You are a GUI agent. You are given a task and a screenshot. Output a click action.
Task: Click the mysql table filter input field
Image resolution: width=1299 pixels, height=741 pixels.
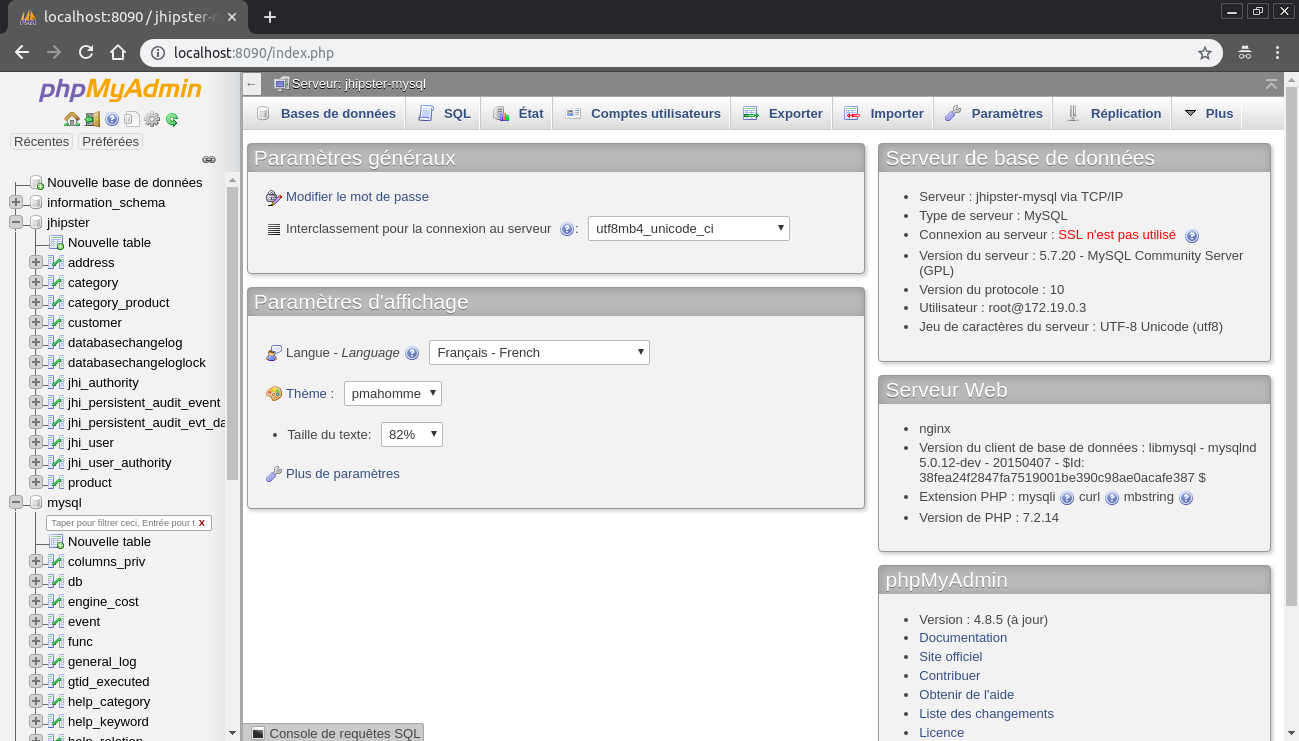tap(120, 522)
